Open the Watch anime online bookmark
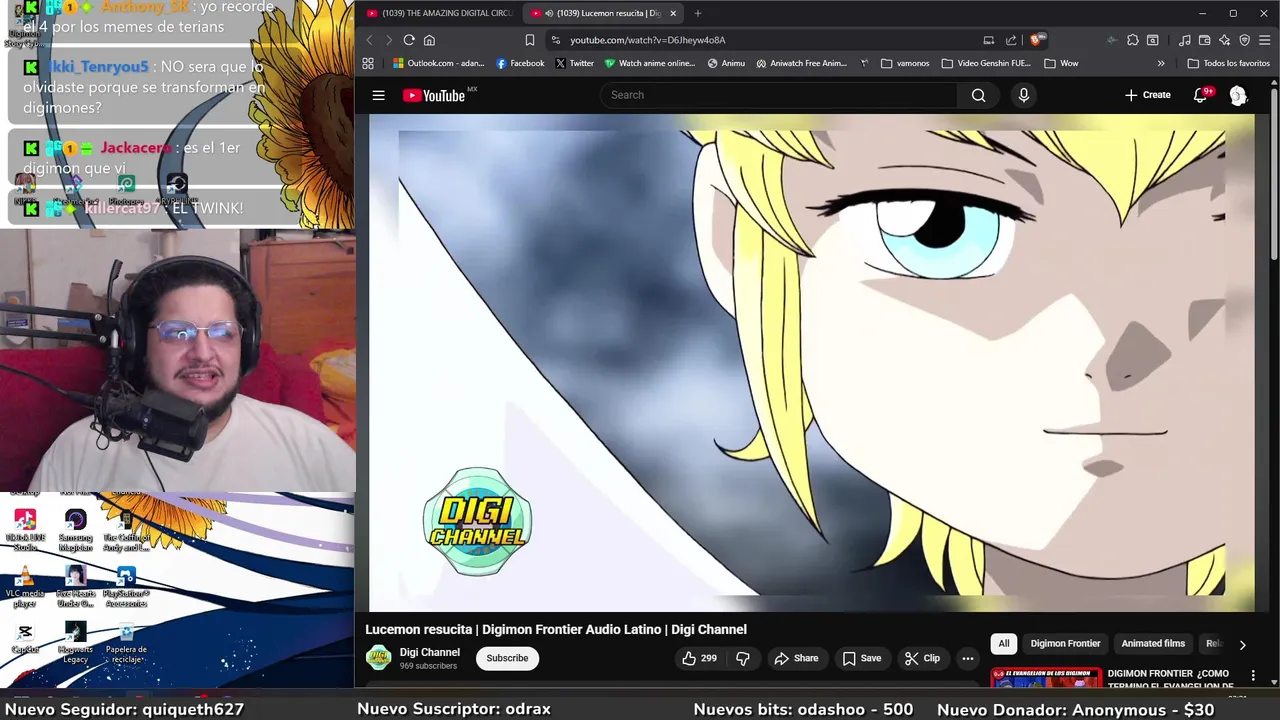1280x720 pixels. point(650,63)
